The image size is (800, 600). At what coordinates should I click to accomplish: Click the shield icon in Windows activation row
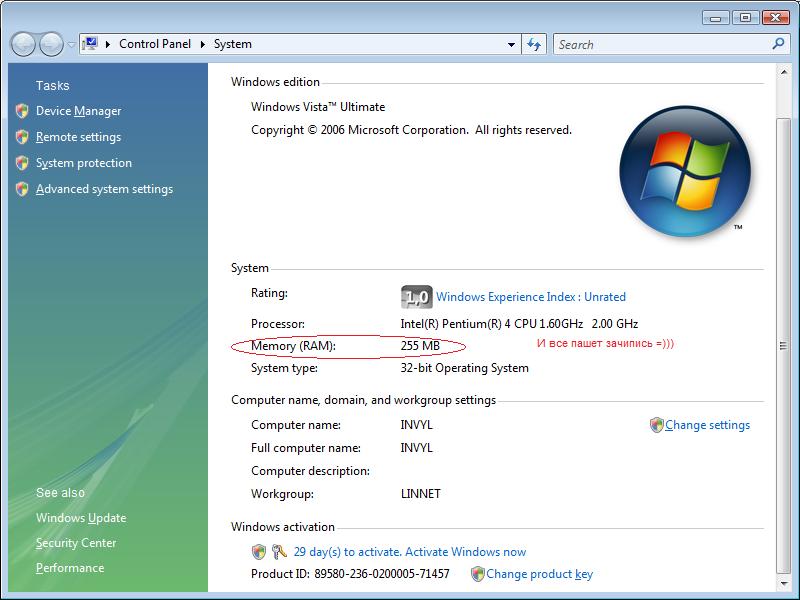[259, 552]
